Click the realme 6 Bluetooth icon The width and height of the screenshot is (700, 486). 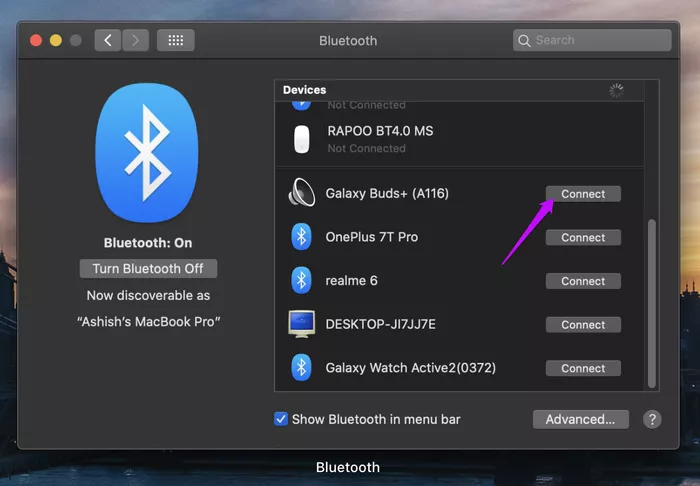(x=301, y=281)
